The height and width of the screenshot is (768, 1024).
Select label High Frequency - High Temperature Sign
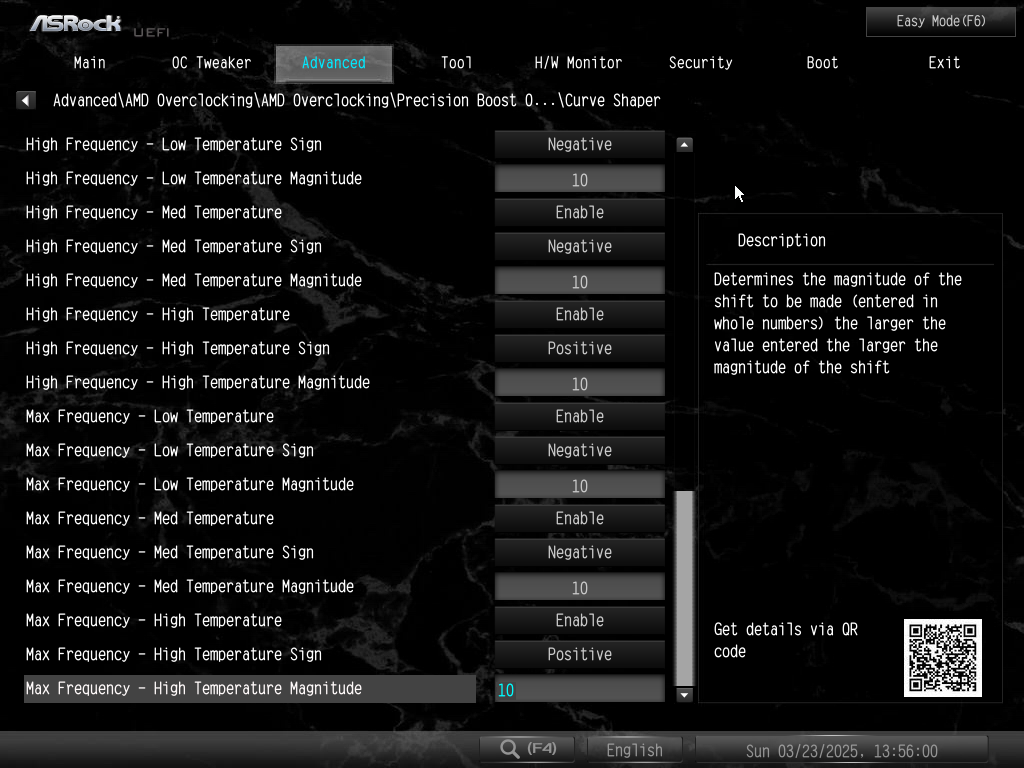coord(178,348)
